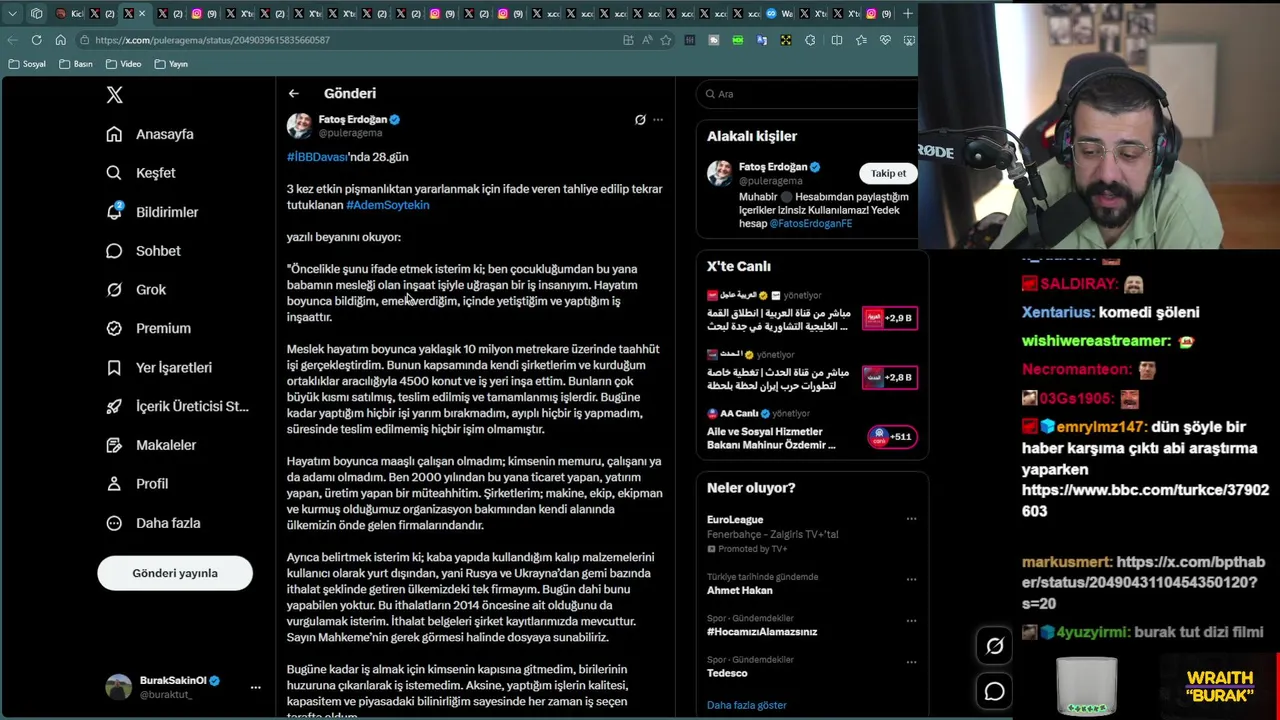This screenshot has width=1280, height=720.
Task: Open the @FatosErdoganFE link
Action: (811, 223)
